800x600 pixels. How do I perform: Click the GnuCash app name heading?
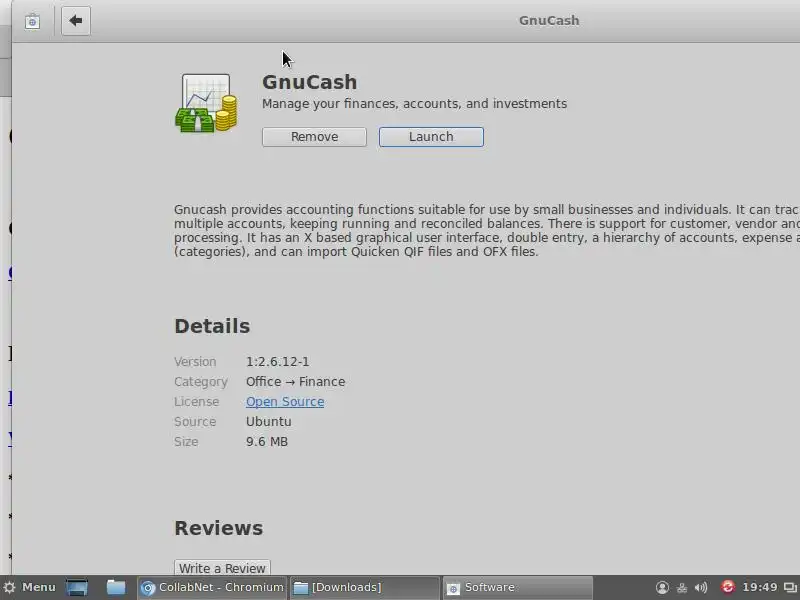point(310,82)
